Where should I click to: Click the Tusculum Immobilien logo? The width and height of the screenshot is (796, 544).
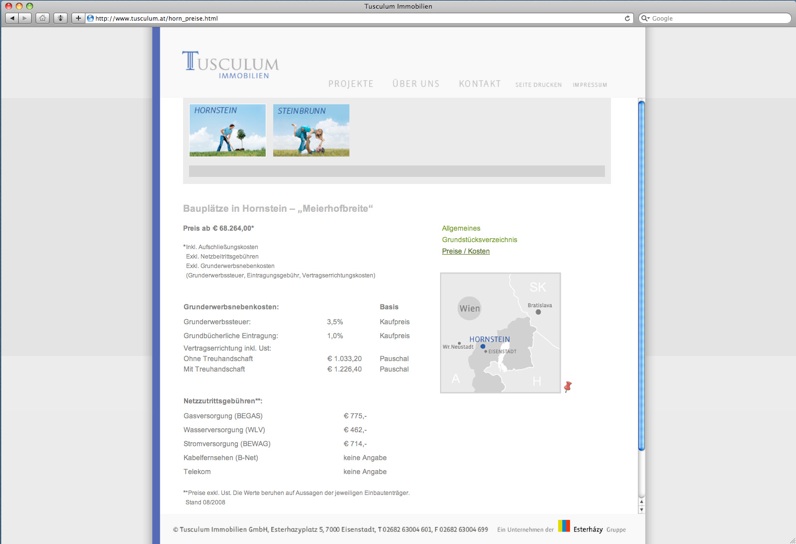pyautogui.click(x=230, y=64)
